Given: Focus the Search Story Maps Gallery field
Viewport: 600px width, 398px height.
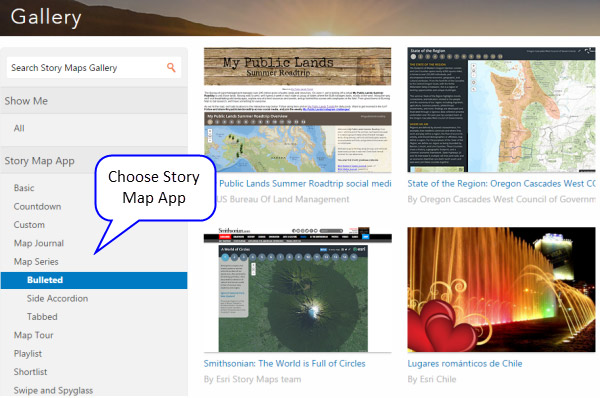Looking at the screenshot, I should pos(94,68).
